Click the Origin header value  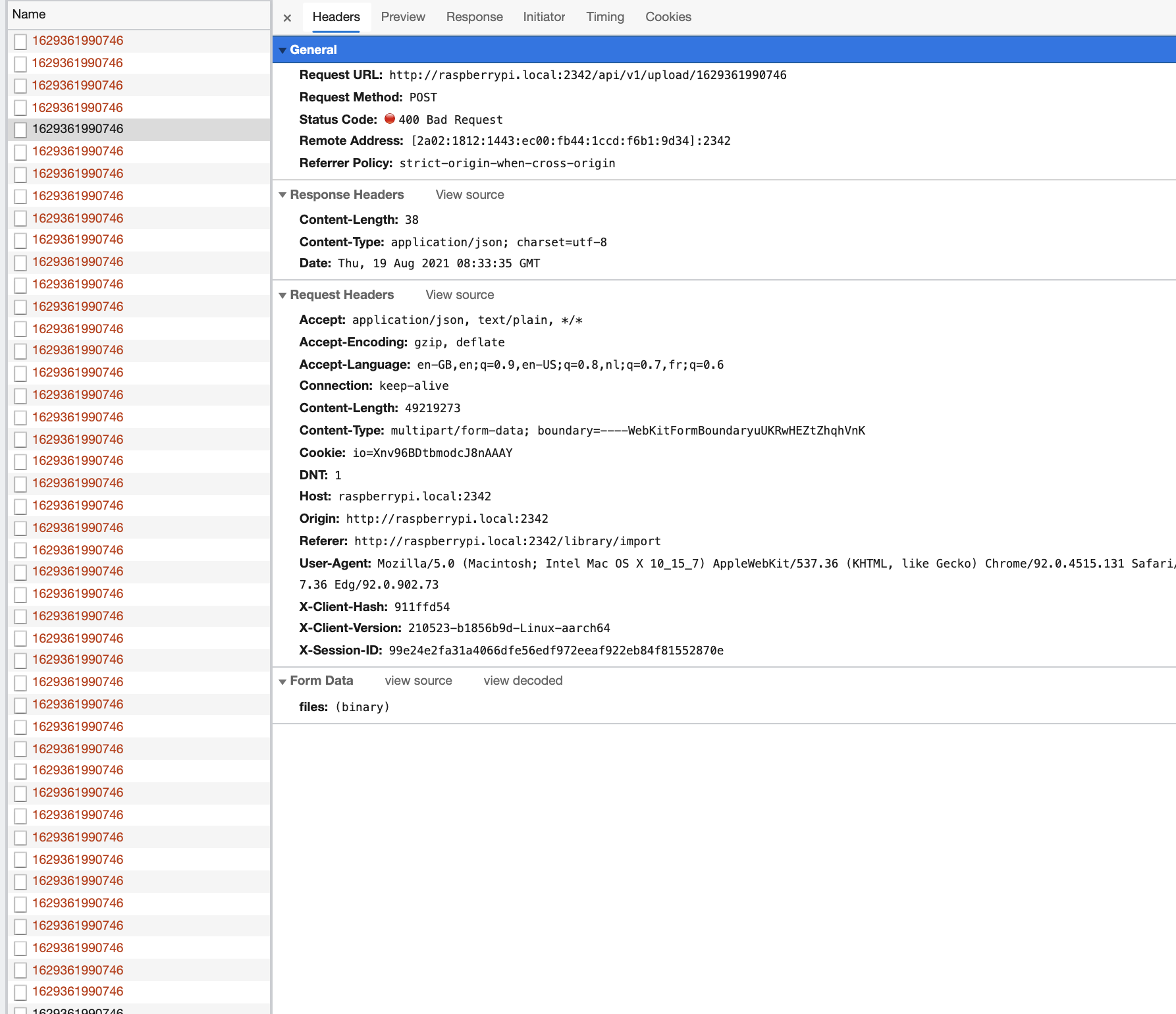tap(446, 519)
